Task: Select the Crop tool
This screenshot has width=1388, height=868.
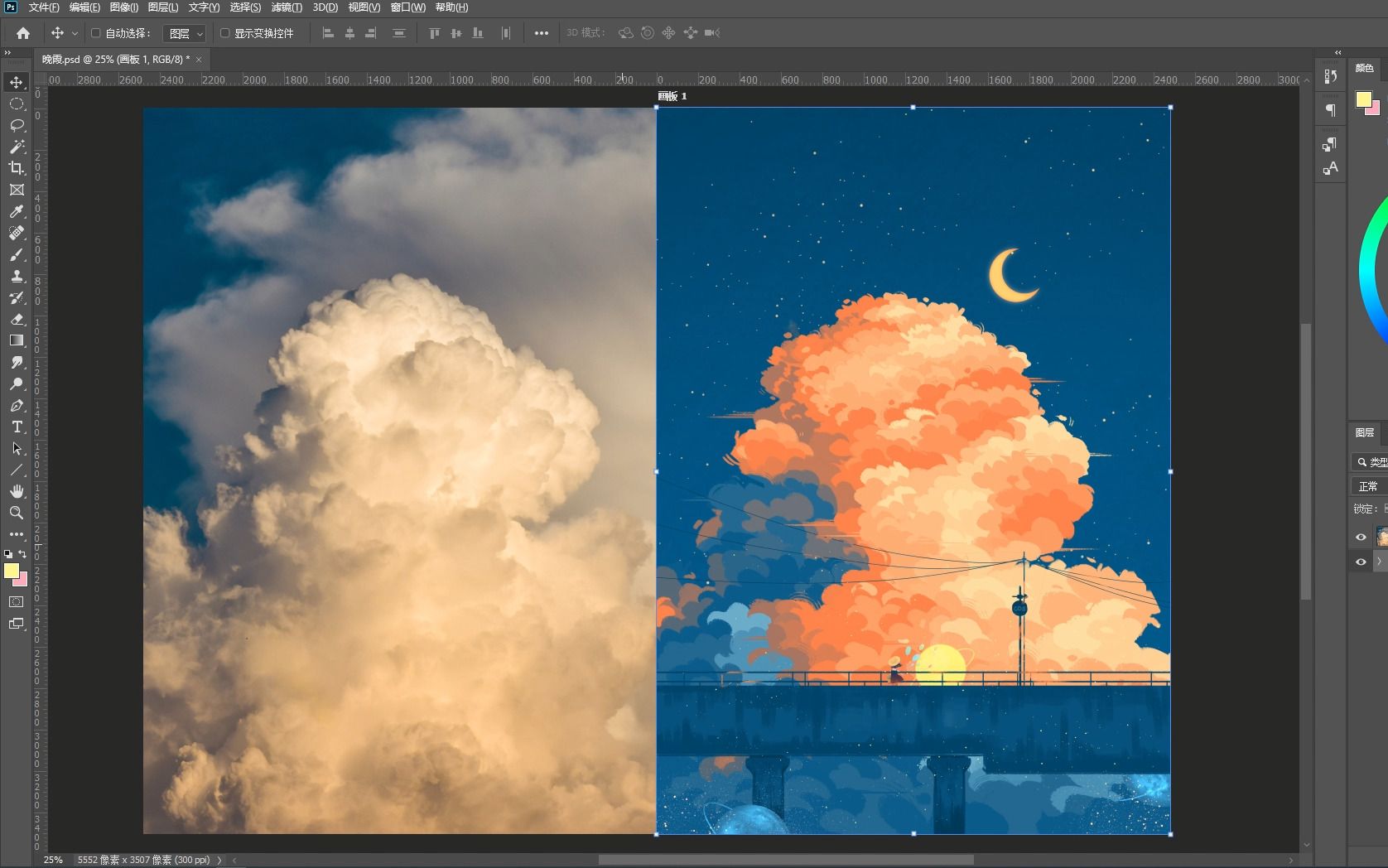Action: pyautogui.click(x=17, y=168)
